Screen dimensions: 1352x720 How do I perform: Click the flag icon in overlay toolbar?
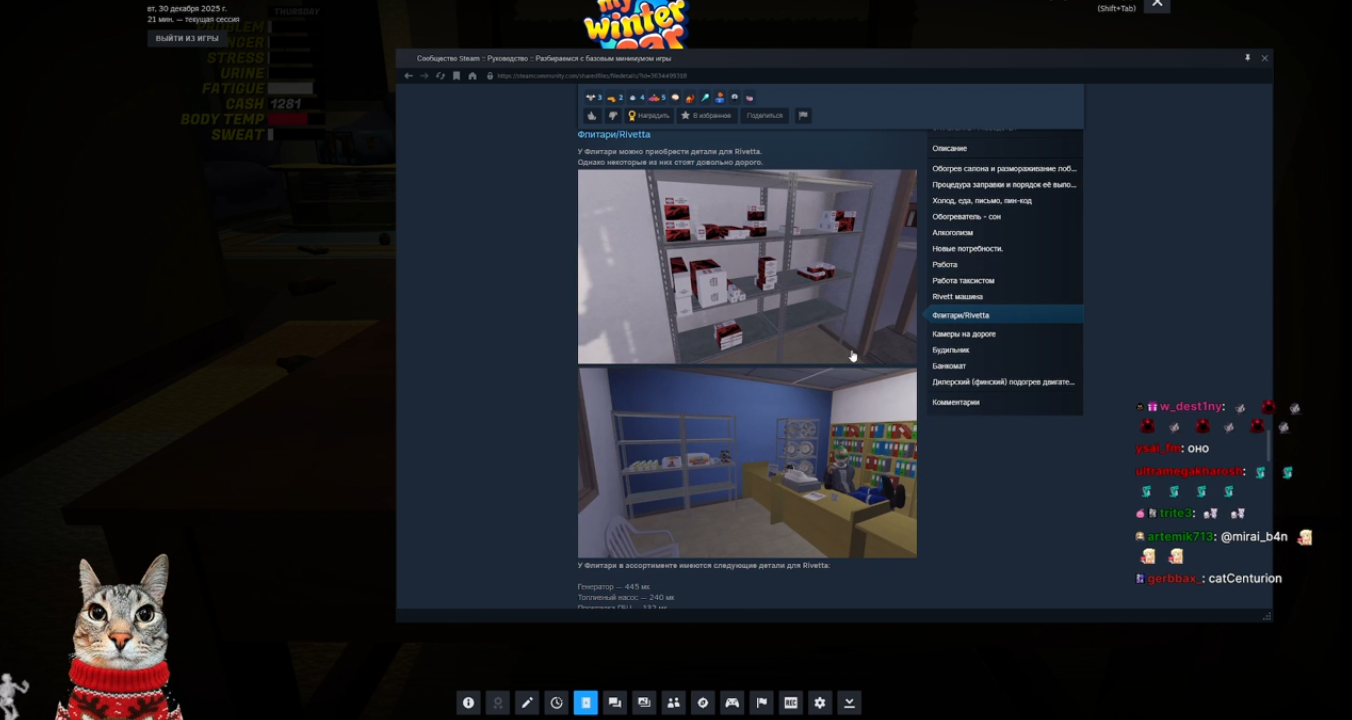[762, 703]
